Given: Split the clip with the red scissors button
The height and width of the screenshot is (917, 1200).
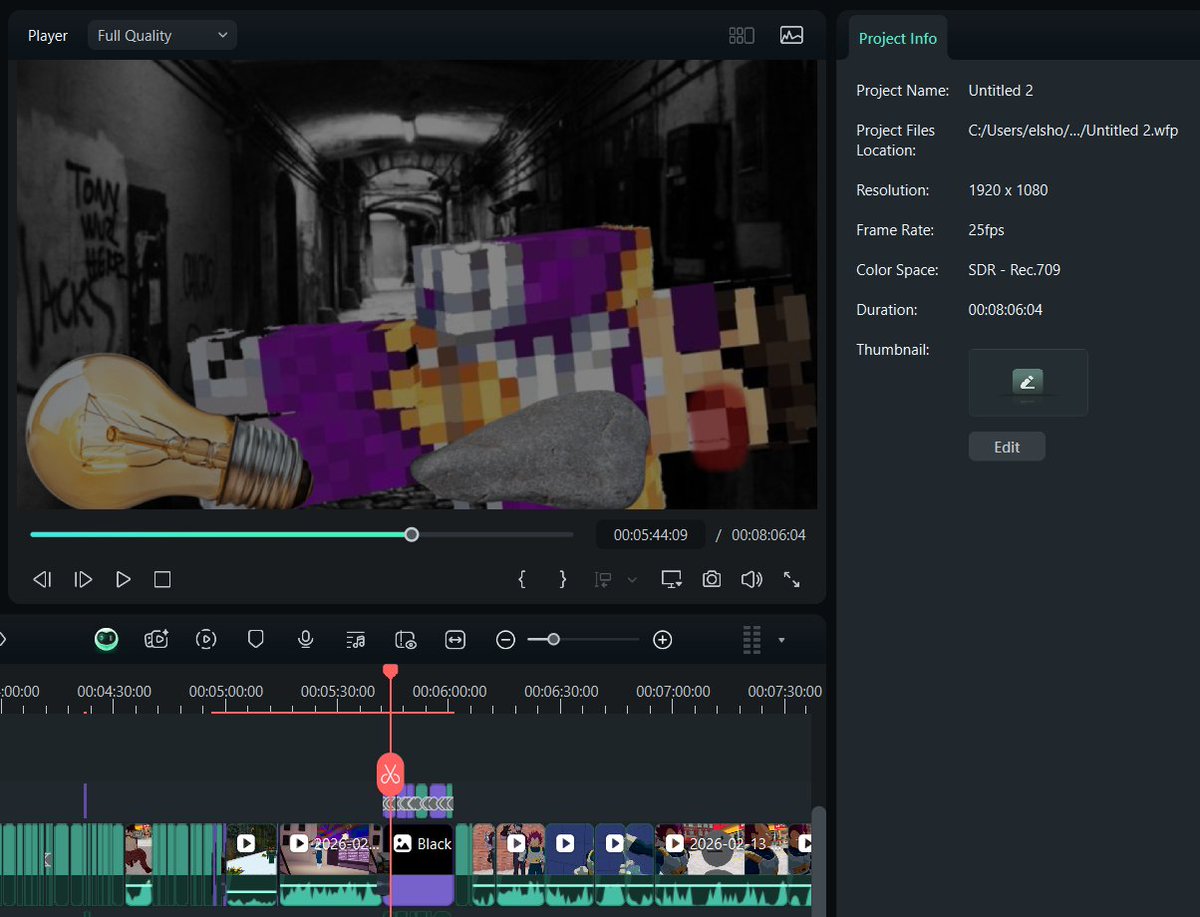Looking at the screenshot, I should [390, 774].
